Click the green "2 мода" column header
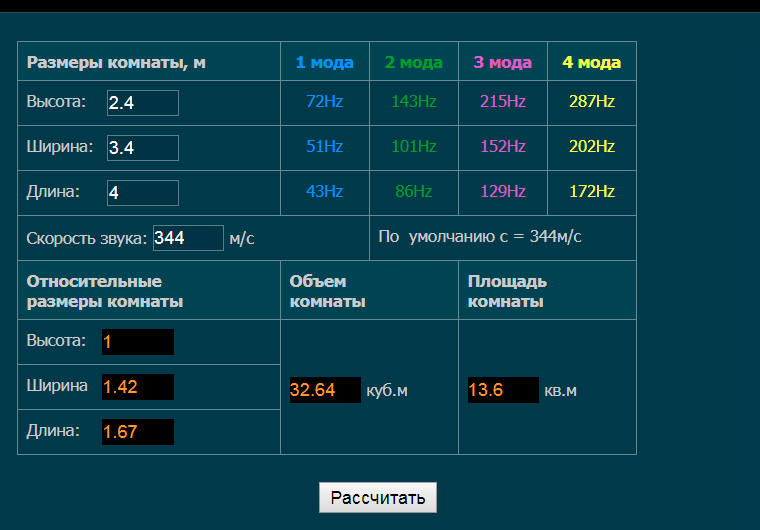This screenshot has height=530, width=760. (413, 62)
